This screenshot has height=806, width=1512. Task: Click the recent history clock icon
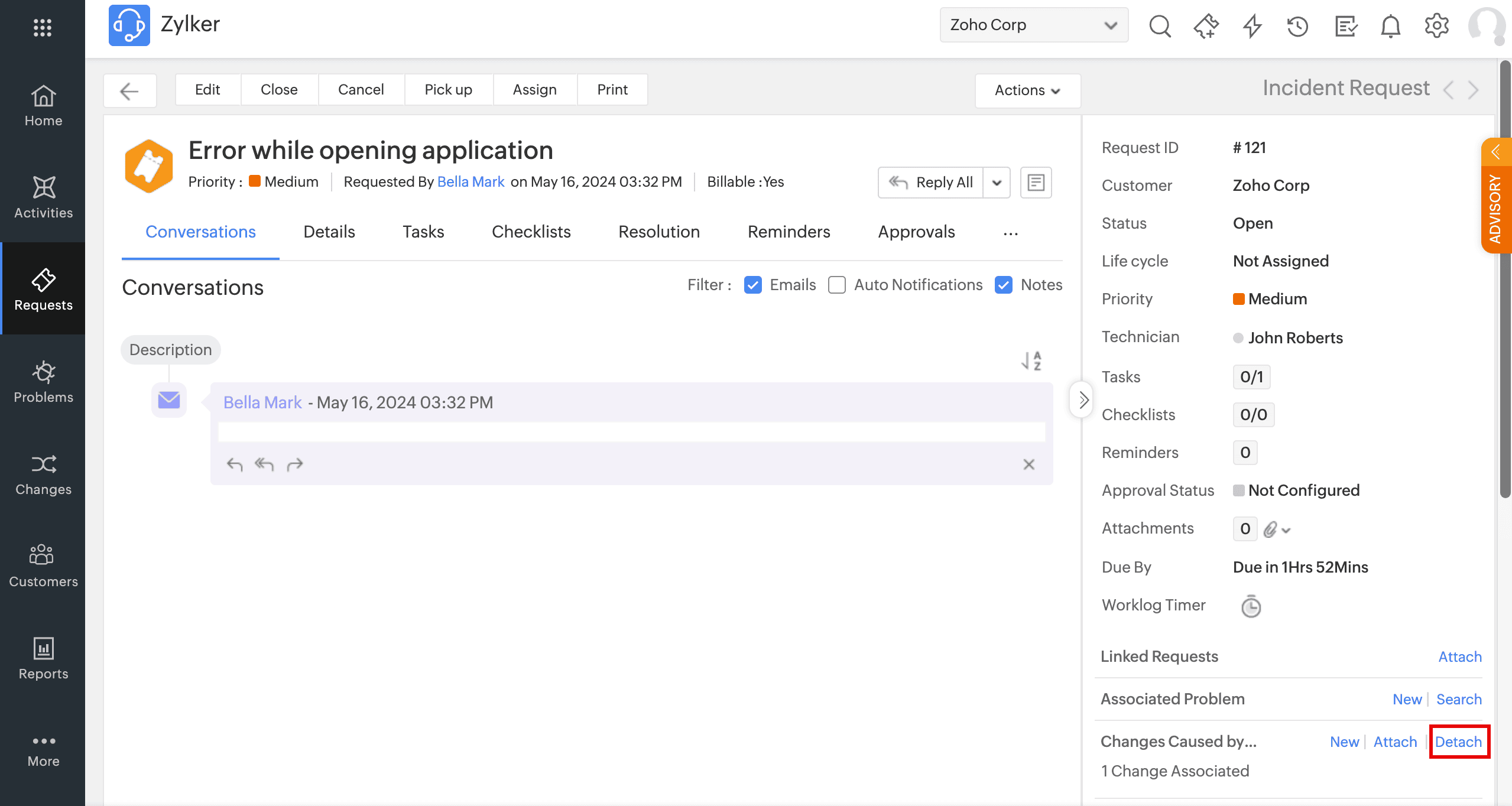coord(1297,26)
